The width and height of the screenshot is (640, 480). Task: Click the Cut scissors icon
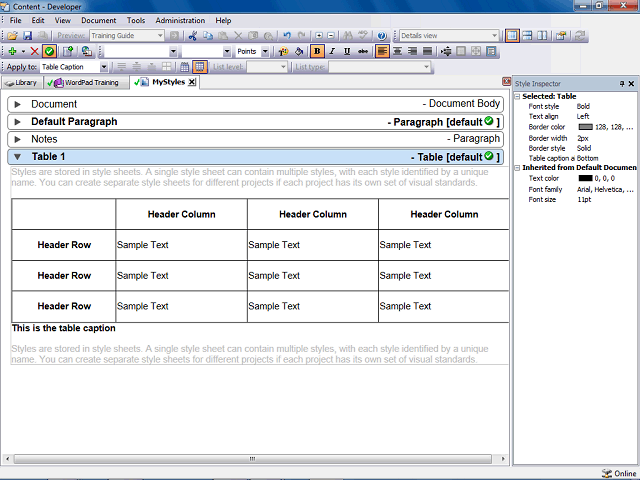pos(193,36)
